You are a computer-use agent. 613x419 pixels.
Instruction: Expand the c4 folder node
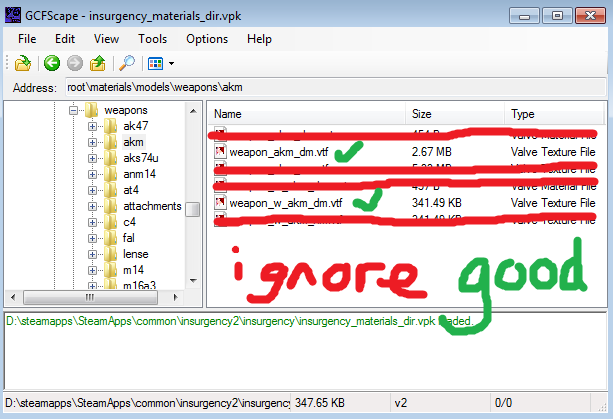coord(92,222)
